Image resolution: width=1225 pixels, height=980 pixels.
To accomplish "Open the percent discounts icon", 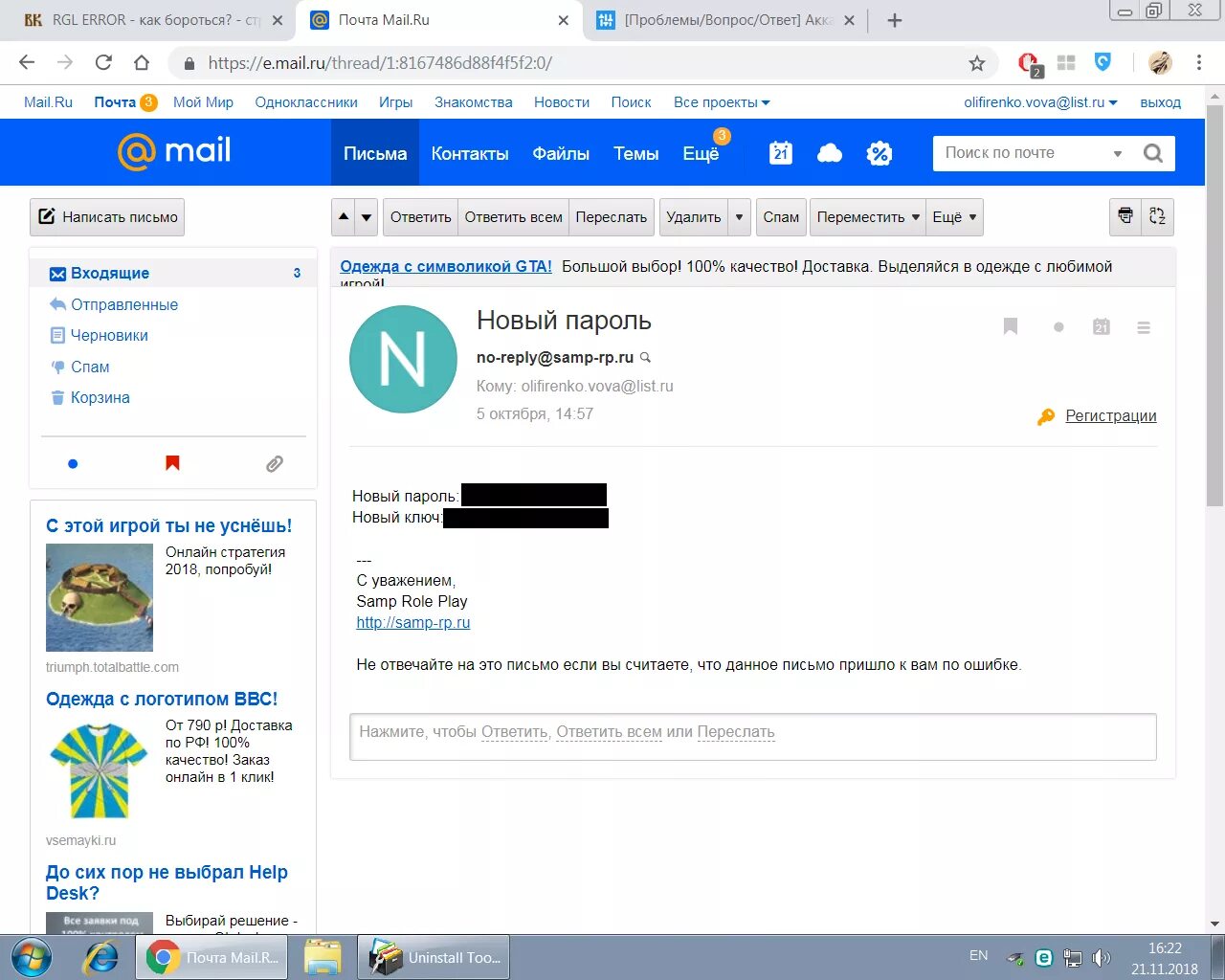I will 879,153.
